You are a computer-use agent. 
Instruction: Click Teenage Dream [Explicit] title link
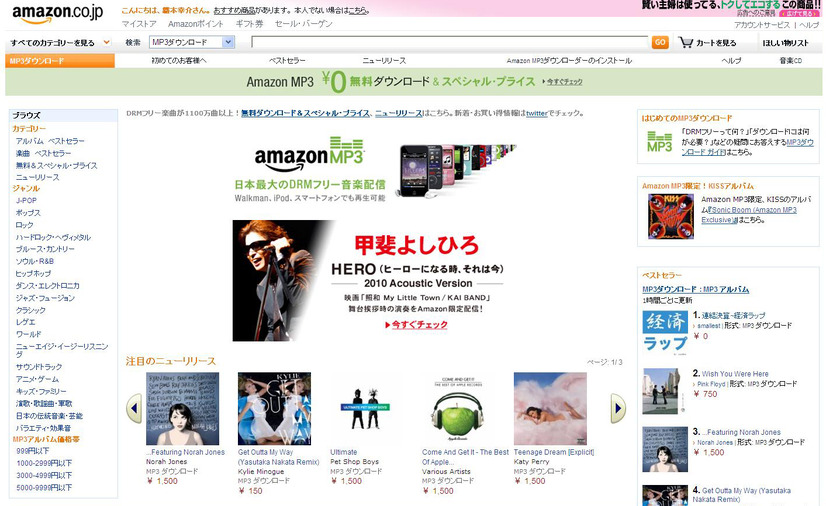(x=554, y=452)
